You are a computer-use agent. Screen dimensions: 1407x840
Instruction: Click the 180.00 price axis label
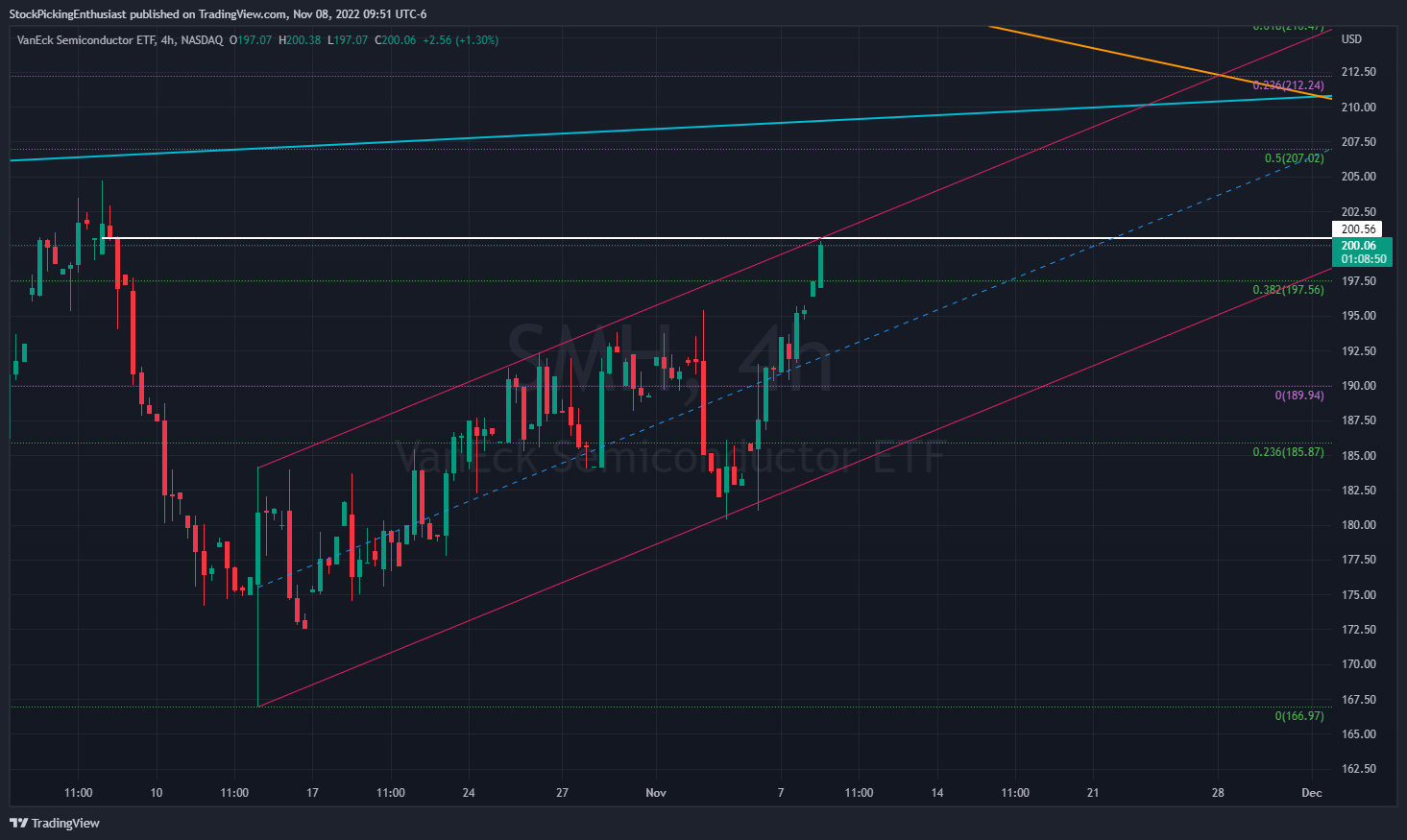point(1358,525)
